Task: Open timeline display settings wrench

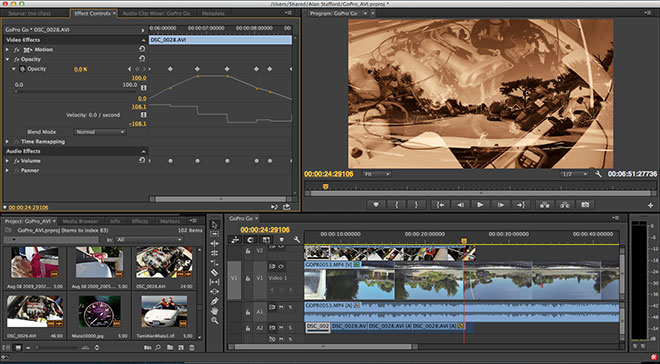Action: pyautogui.click(x=297, y=239)
